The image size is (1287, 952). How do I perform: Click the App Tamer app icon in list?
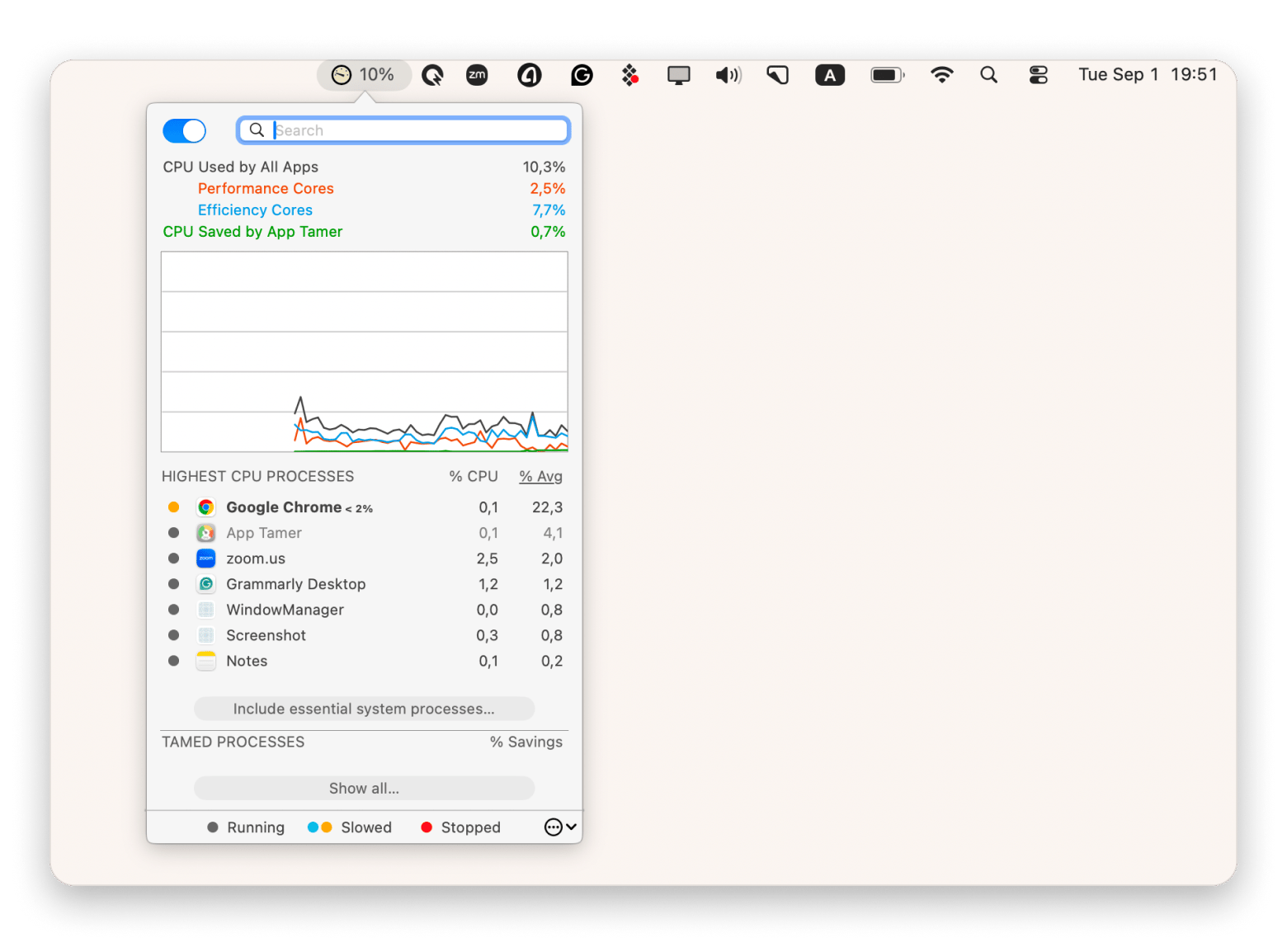coord(206,533)
